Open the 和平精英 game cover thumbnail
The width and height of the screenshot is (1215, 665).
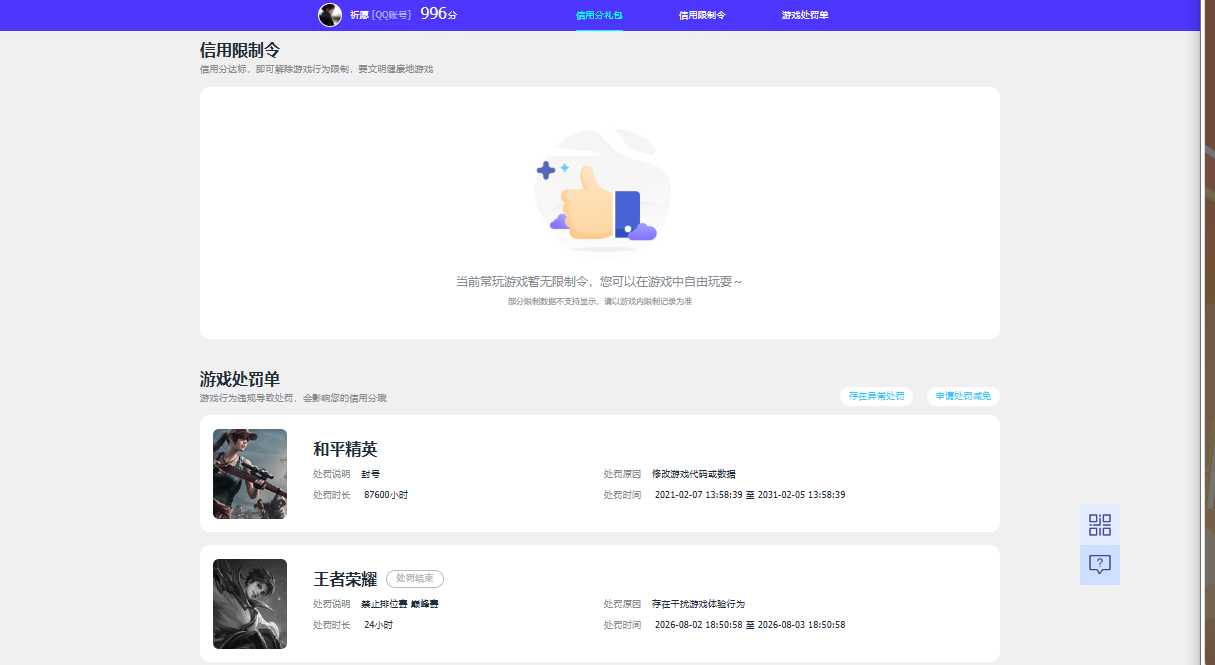point(250,474)
